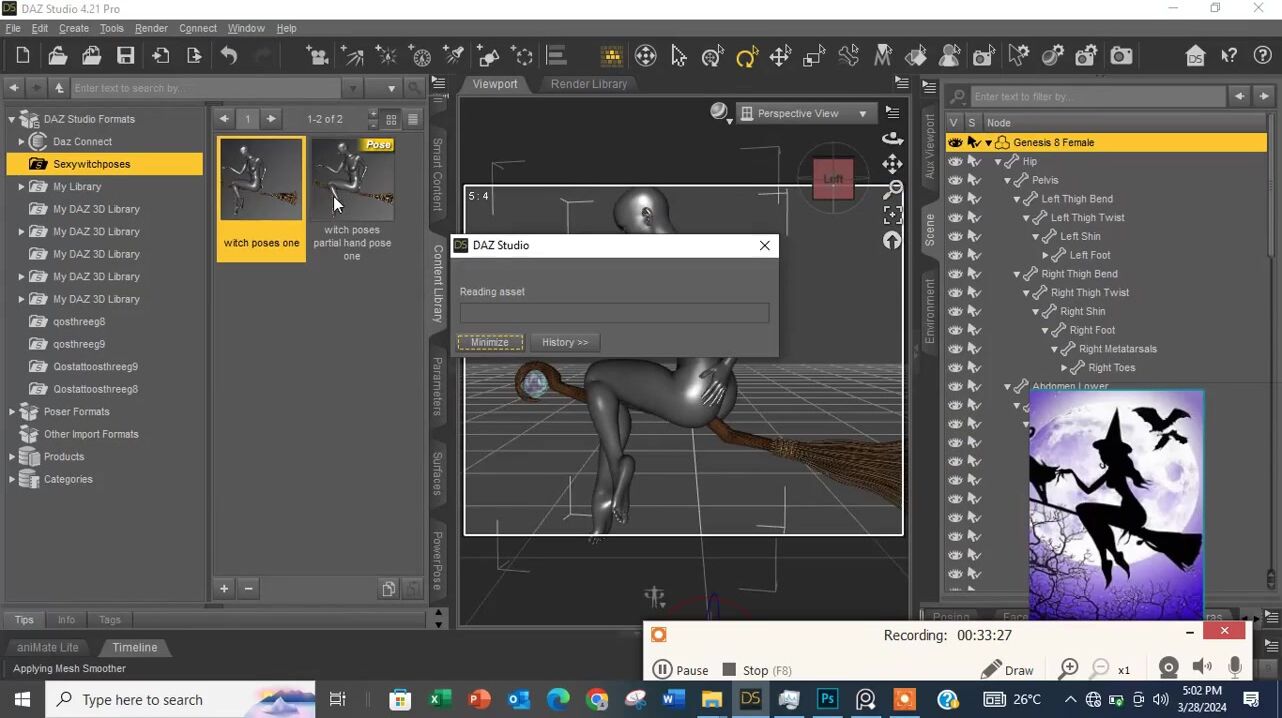Click the Save Scene floppy disk icon
Viewport: 1282px width, 718px height.
click(x=125, y=56)
